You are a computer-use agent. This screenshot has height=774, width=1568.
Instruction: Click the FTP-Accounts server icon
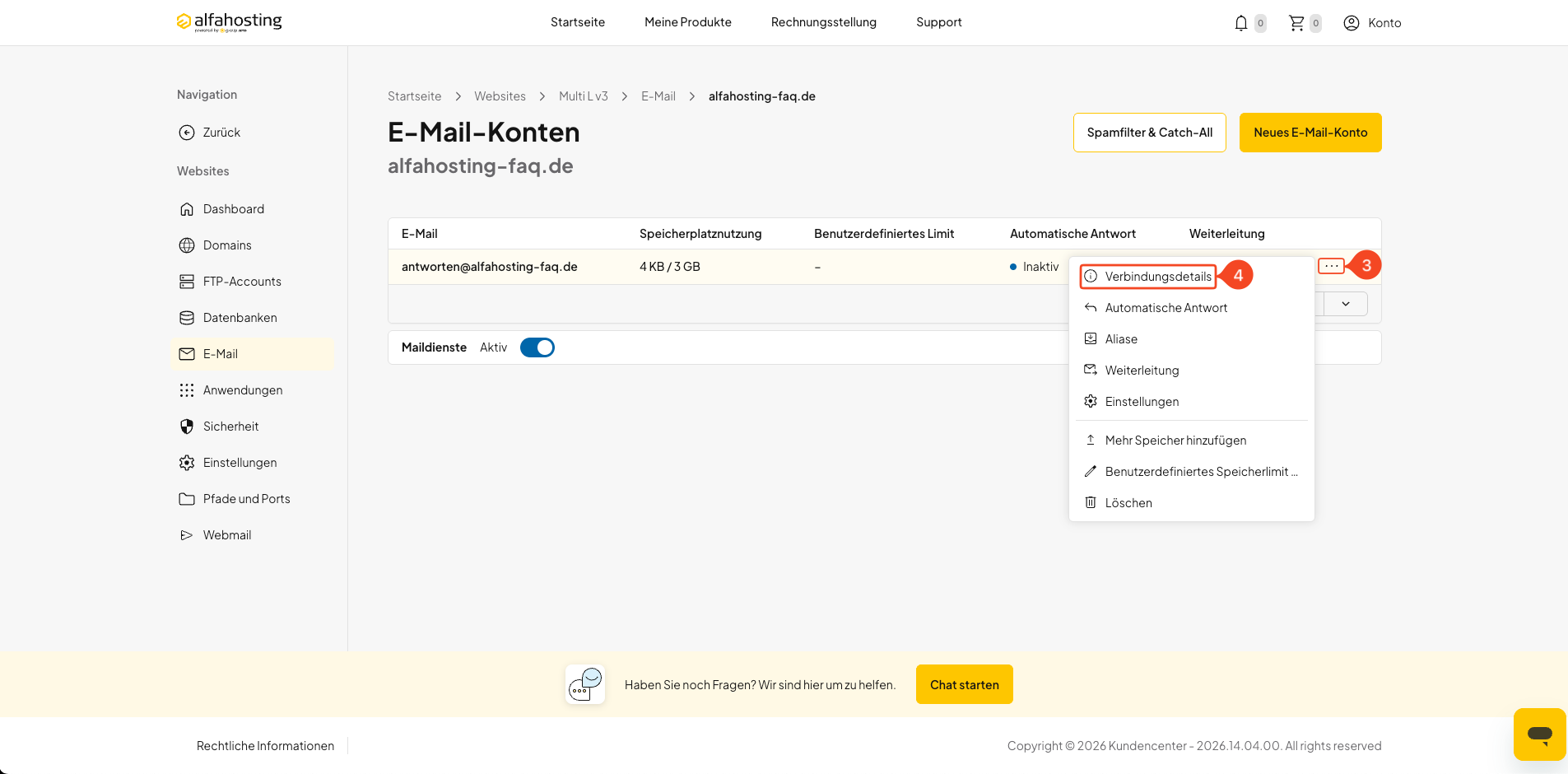187,282
